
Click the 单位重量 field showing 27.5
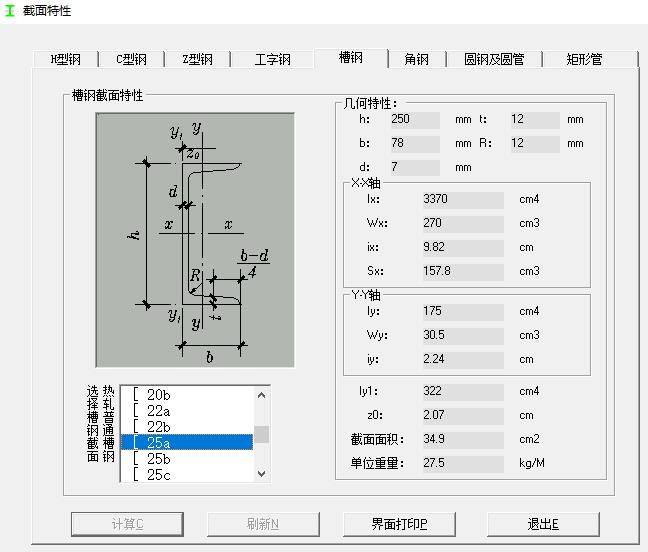coord(463,463)
